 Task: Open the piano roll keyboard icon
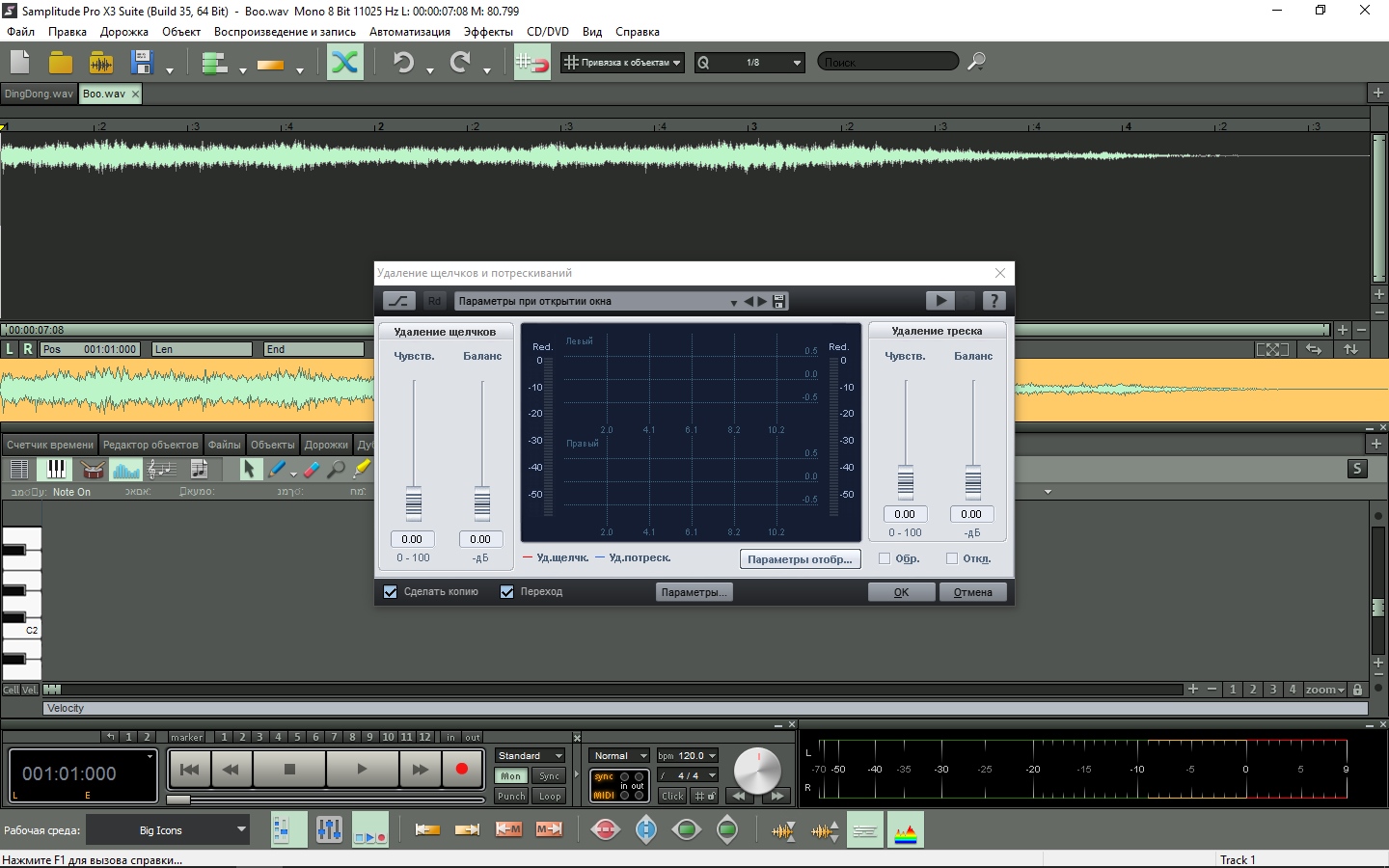click(x=56, y=470)
